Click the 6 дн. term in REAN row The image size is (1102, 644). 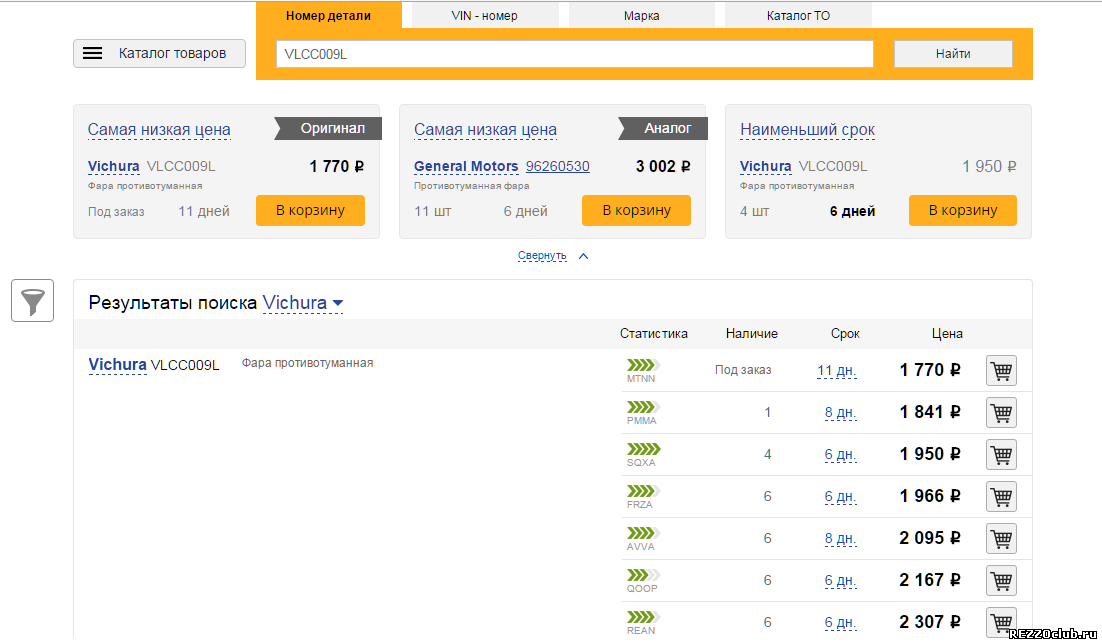[x=841, y=622]
